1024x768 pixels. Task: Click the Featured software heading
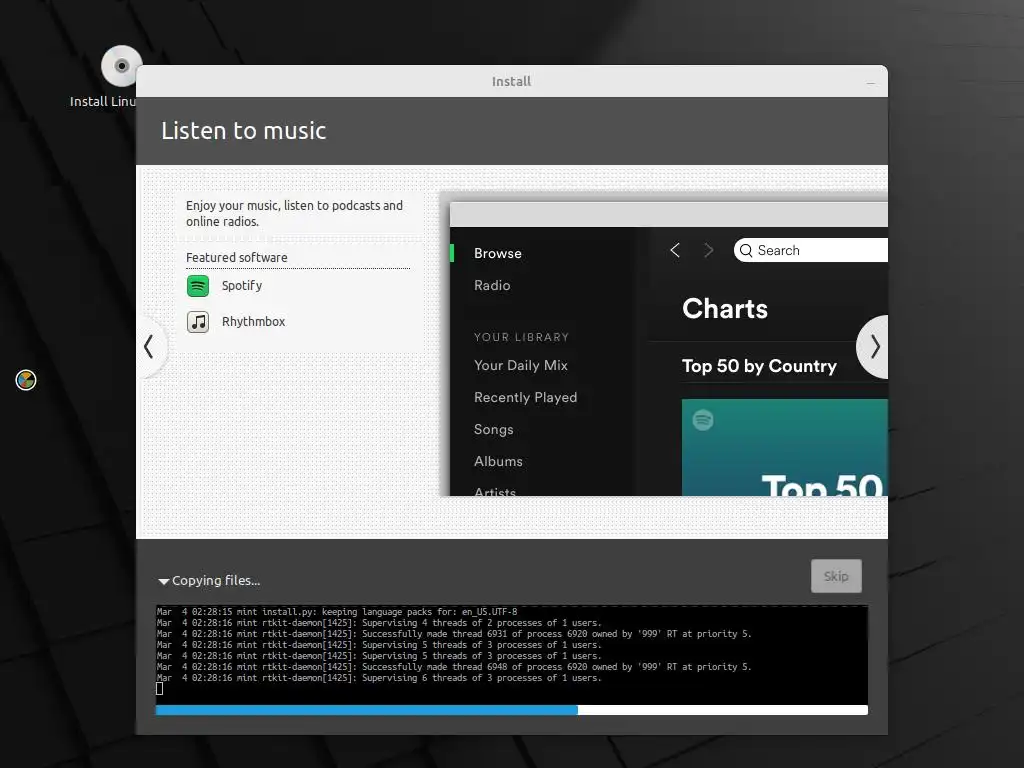(x=236, y=257)
